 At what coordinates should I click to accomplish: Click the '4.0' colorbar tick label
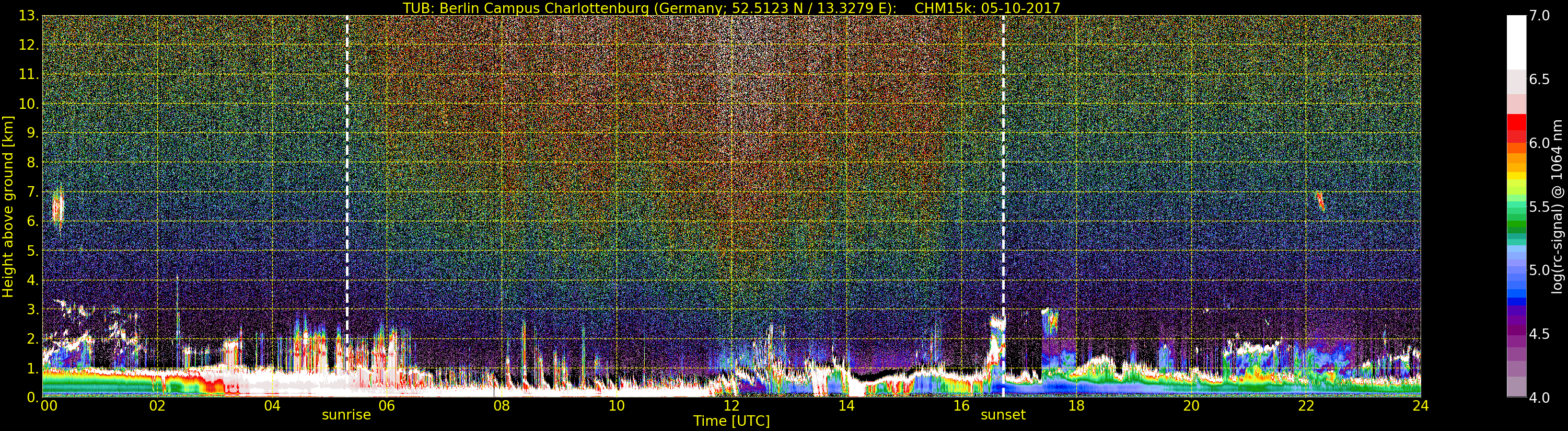[x=1539, y=397]
